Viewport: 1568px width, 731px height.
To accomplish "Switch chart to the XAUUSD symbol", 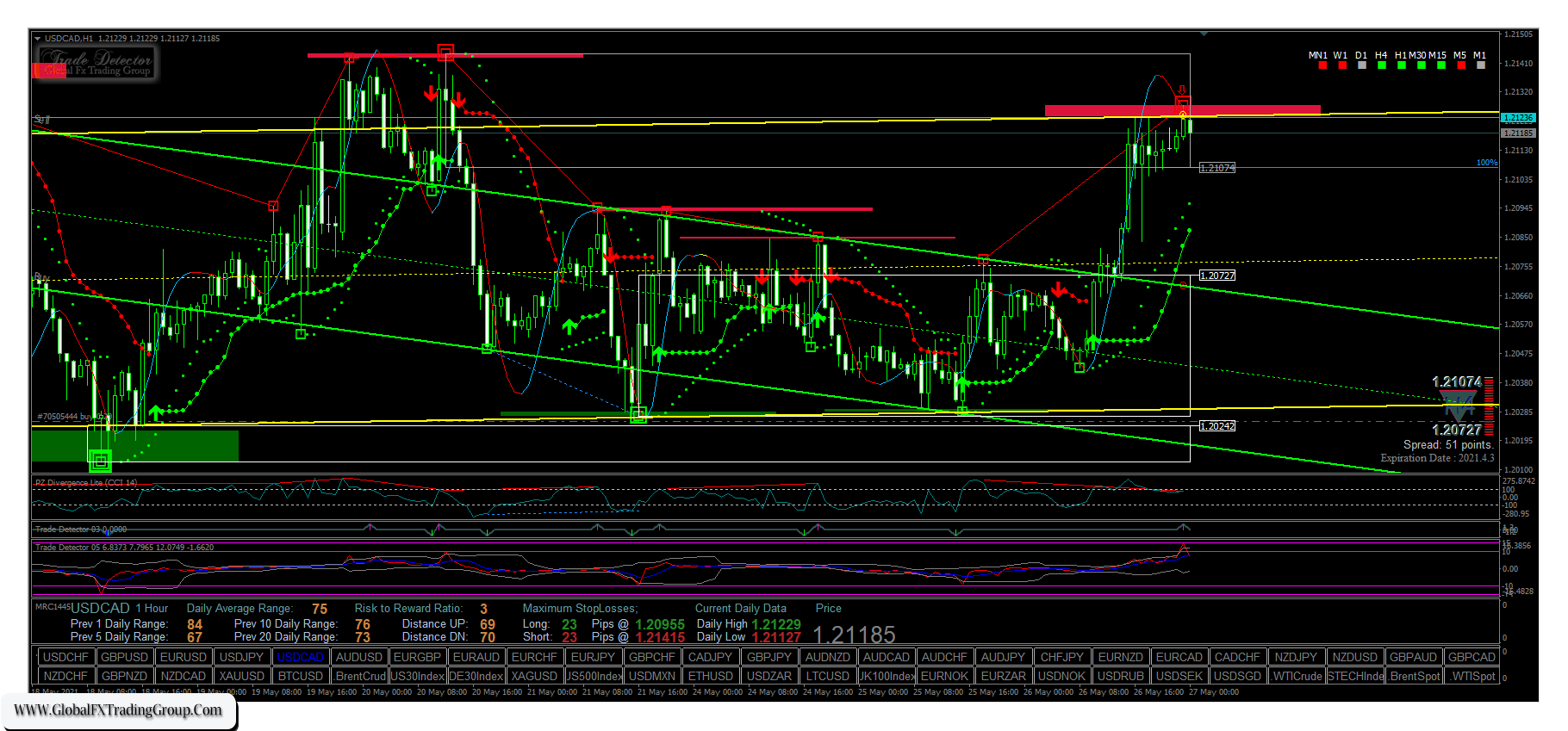I will pos(242,676).
